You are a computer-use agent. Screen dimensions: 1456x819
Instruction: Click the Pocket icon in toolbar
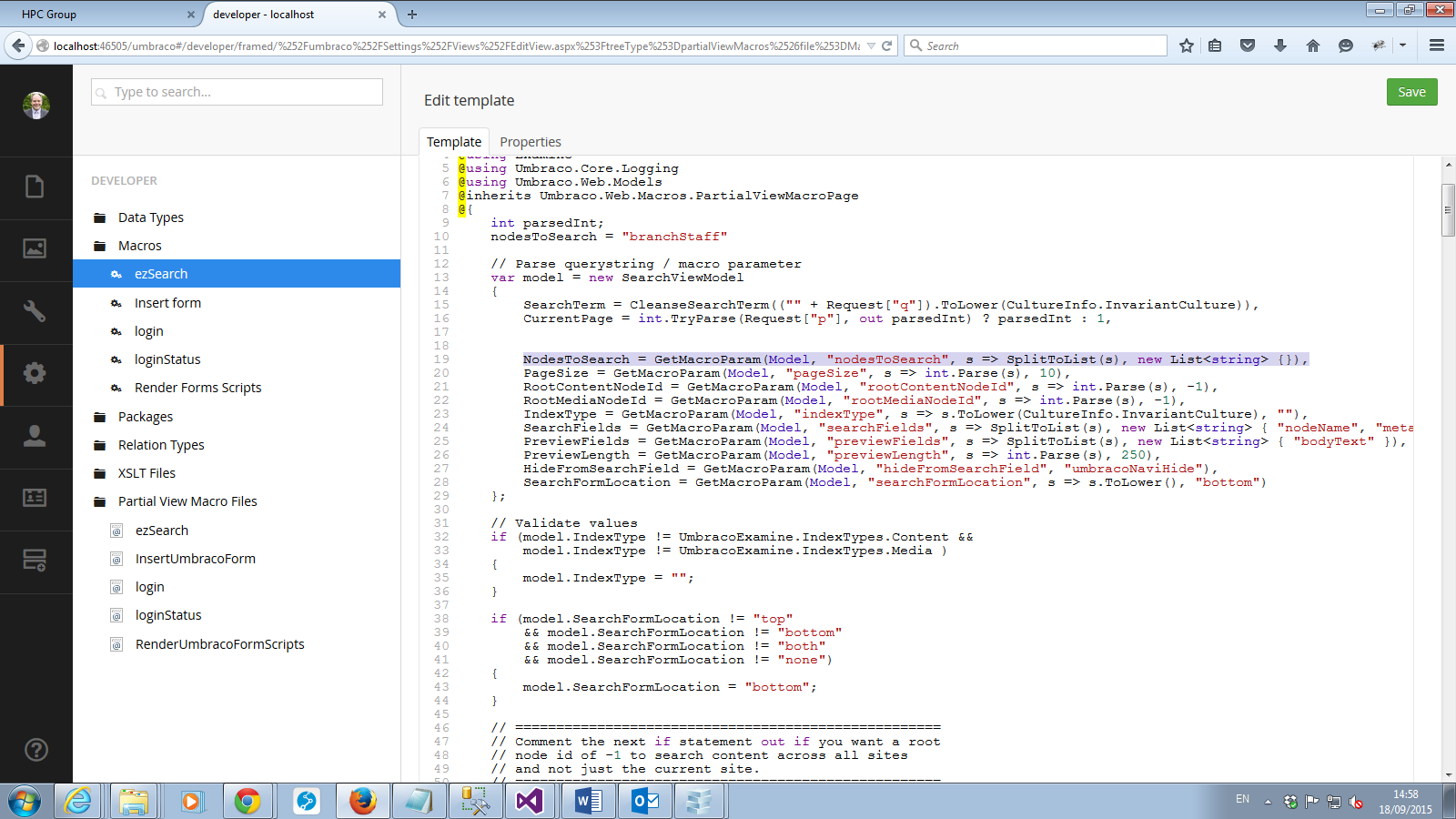click(x=1248, y=45)
